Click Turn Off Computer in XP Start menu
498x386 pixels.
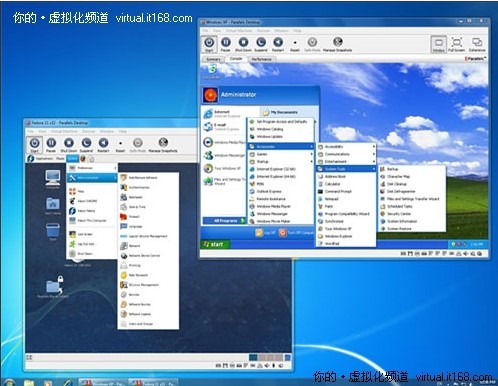coord(297,233)
